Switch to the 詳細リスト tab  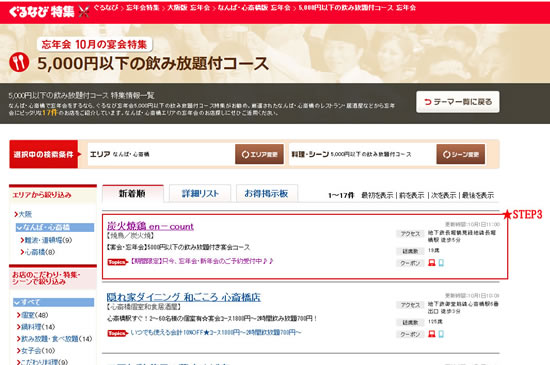pyautogui.click(x=200, y=194)
